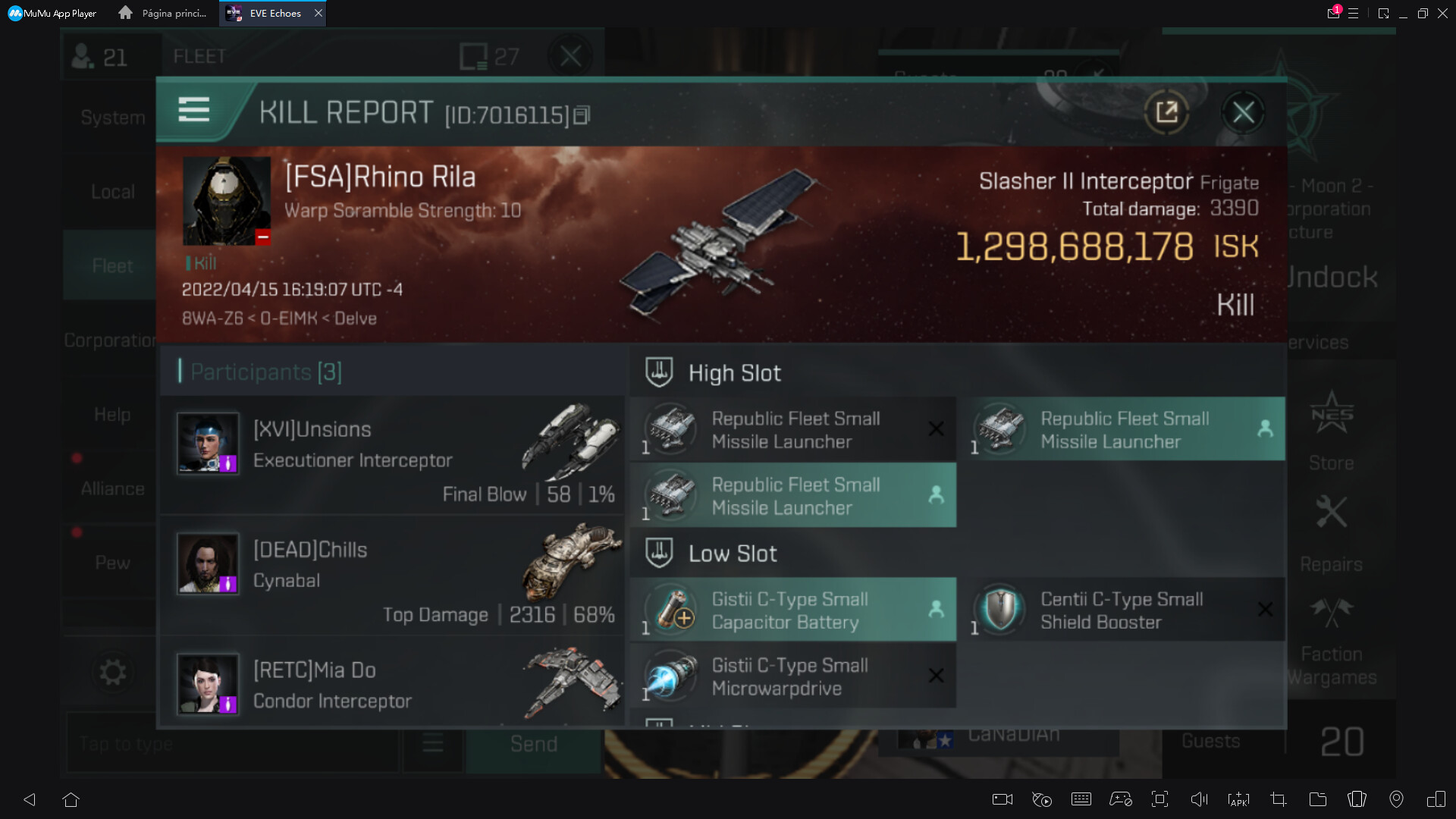Close the Kill Report window
The height and width of the screenshot is (819, 1456).
[1244, 113]
